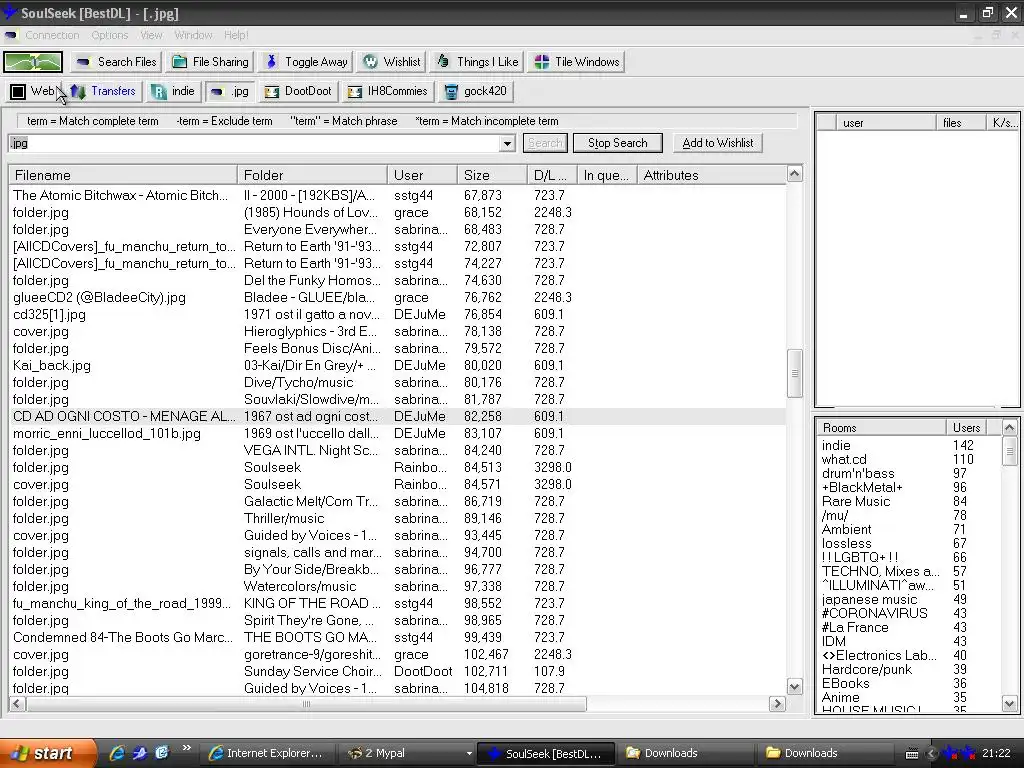
Task: Click Tile Windows toolbar button
Action: (x=577, y=62)
